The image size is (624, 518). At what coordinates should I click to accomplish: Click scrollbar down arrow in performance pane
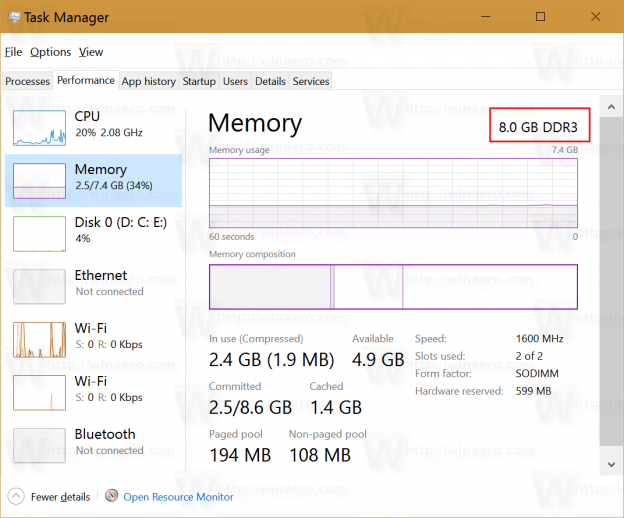tap(611, 464)
